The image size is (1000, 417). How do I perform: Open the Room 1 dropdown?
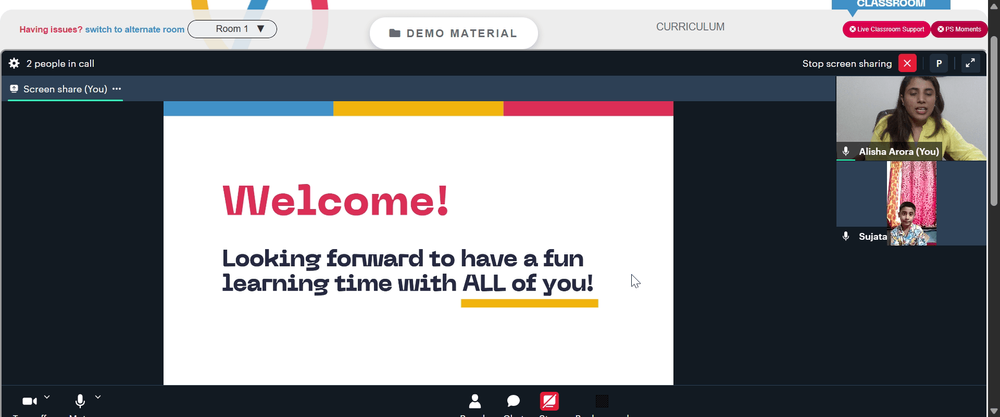pyautogui.click(x=232, y=29)
